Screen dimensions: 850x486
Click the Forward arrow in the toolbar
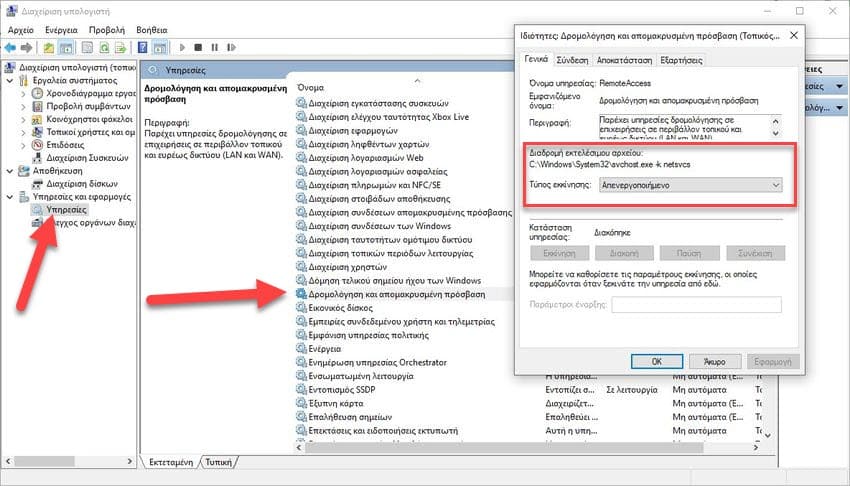tap(26, 48)
